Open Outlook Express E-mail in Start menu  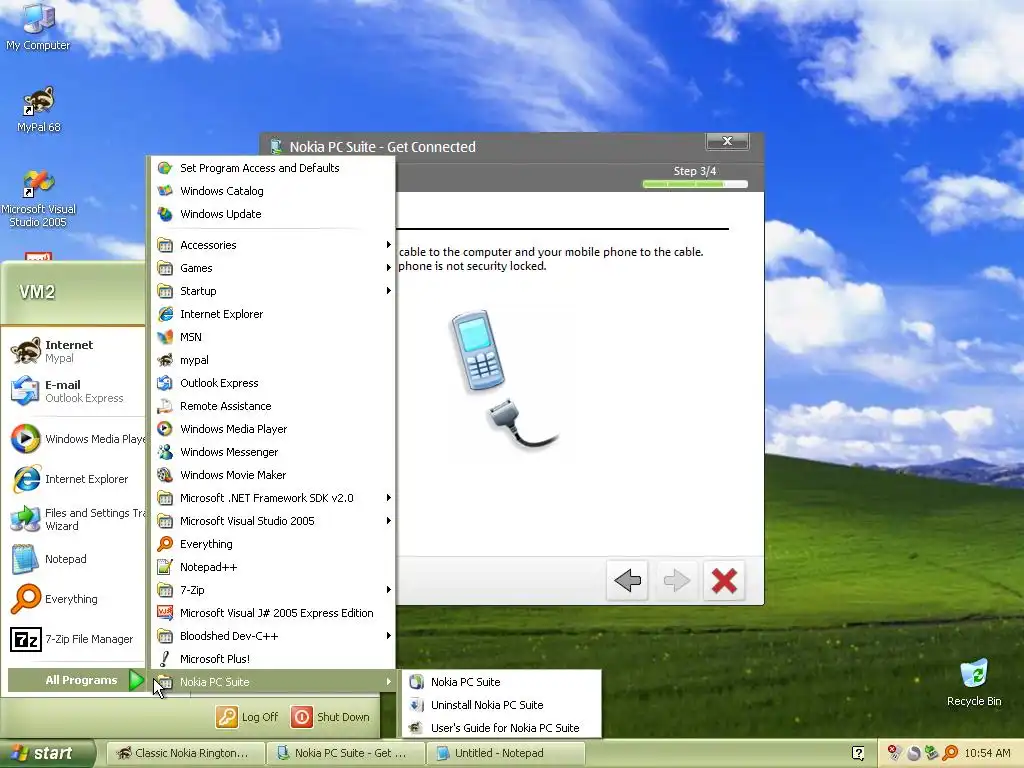[x=75, y=391]
